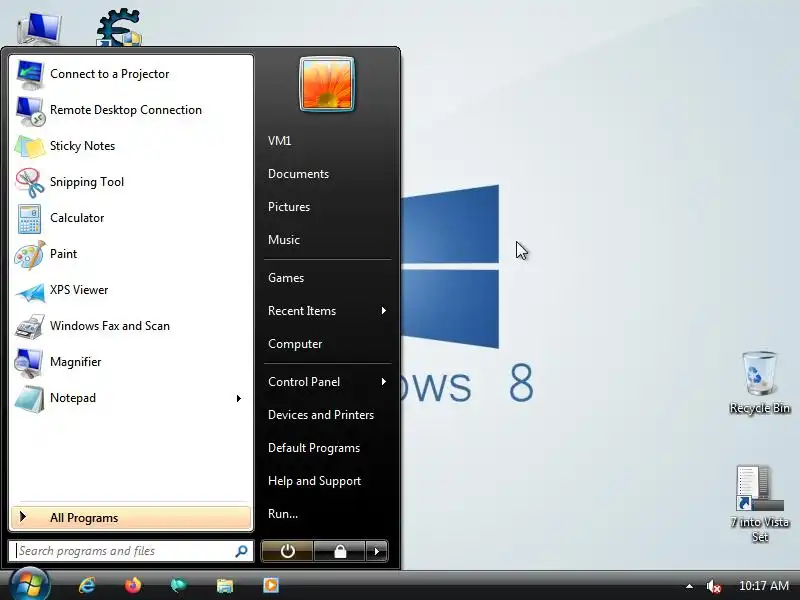Open Windows Fax and Scan icon

(30, 327)
